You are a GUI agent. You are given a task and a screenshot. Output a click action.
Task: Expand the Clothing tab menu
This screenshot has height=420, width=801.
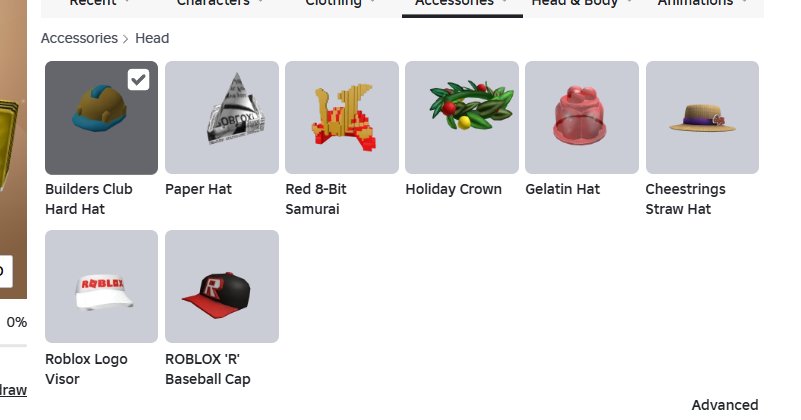click(342, 4)
